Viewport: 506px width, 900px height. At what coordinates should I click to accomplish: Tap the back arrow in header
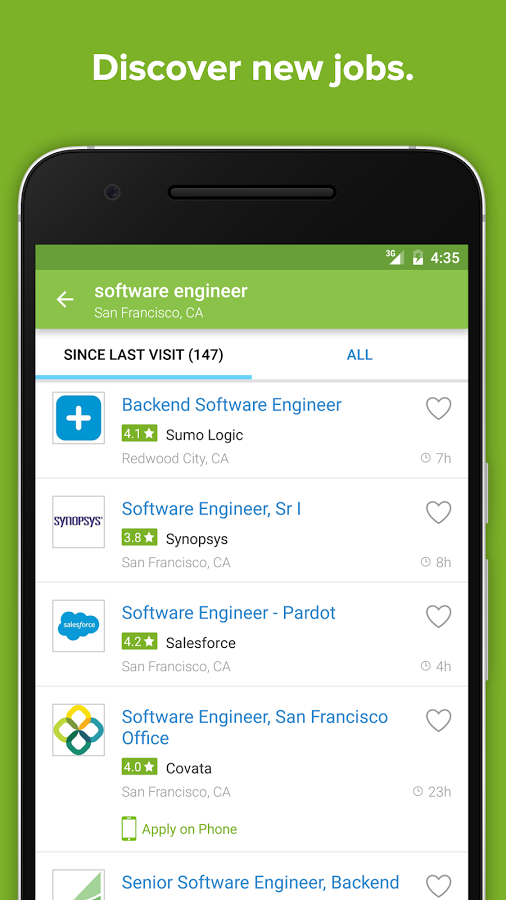65,299
